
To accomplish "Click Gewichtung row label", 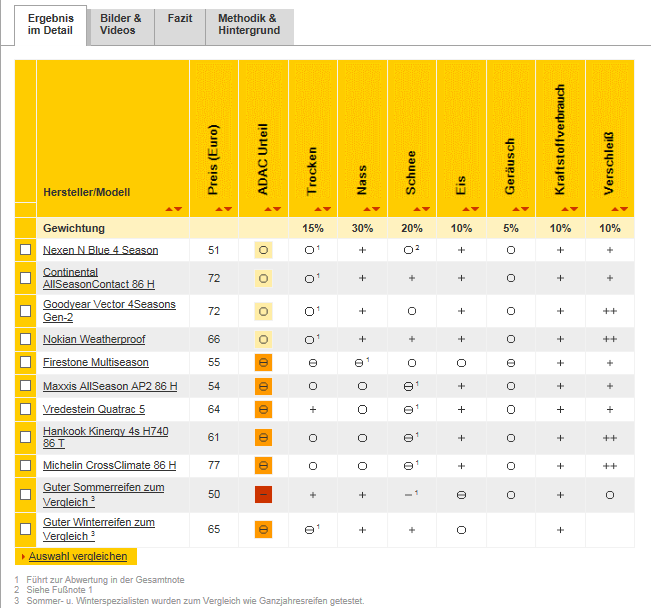I will tap(74, 228).
